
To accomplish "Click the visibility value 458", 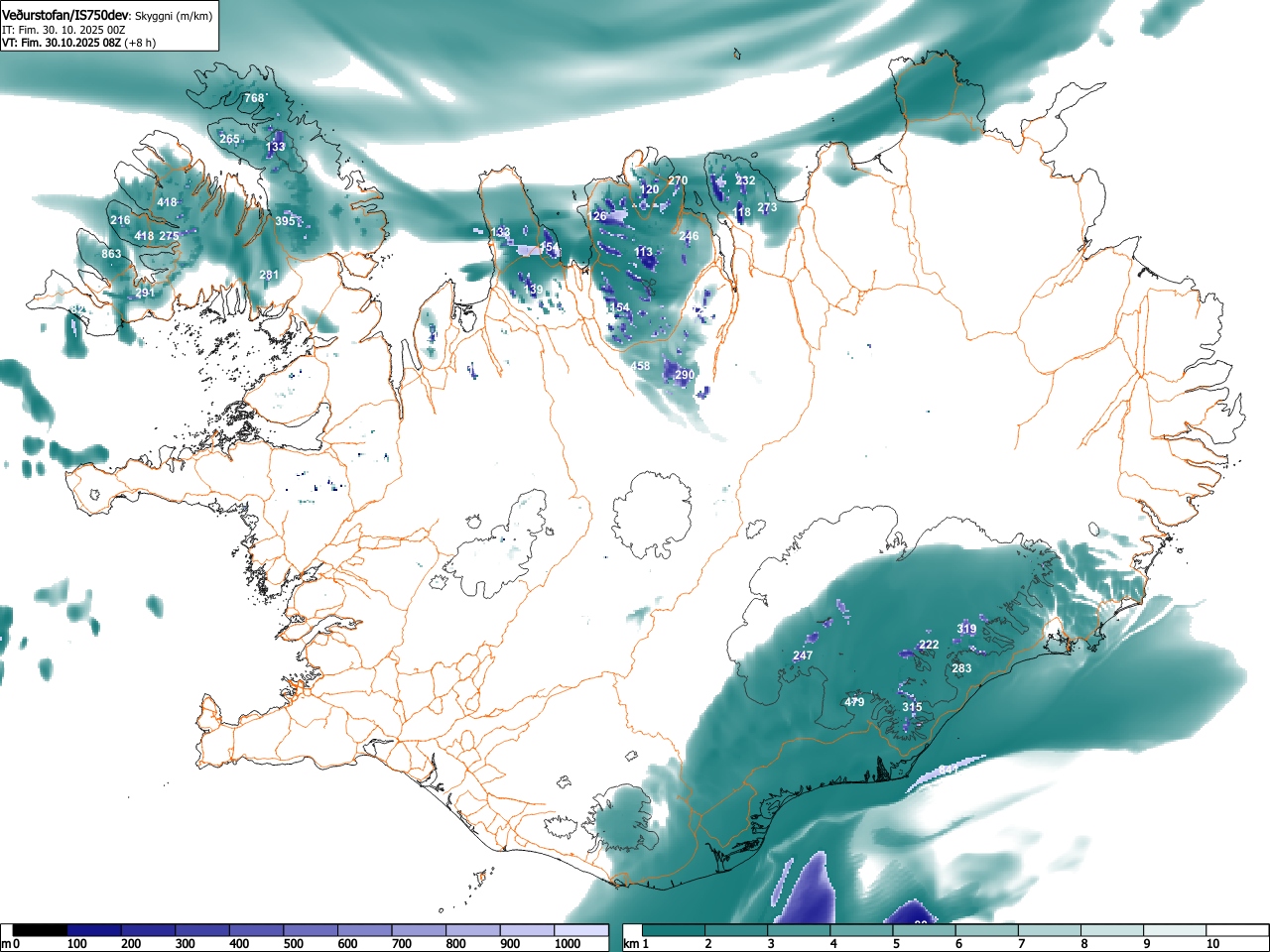I will tap(641, 366).
